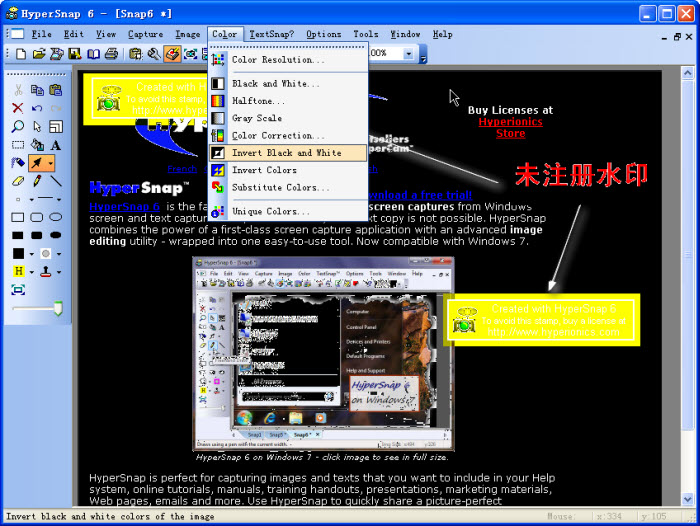Image resolution: width=700 pixels, height=526 pixels.
Task: Select the hollow Rectangle shape tool
Action: pyautogui.click(x=18, y=217)
